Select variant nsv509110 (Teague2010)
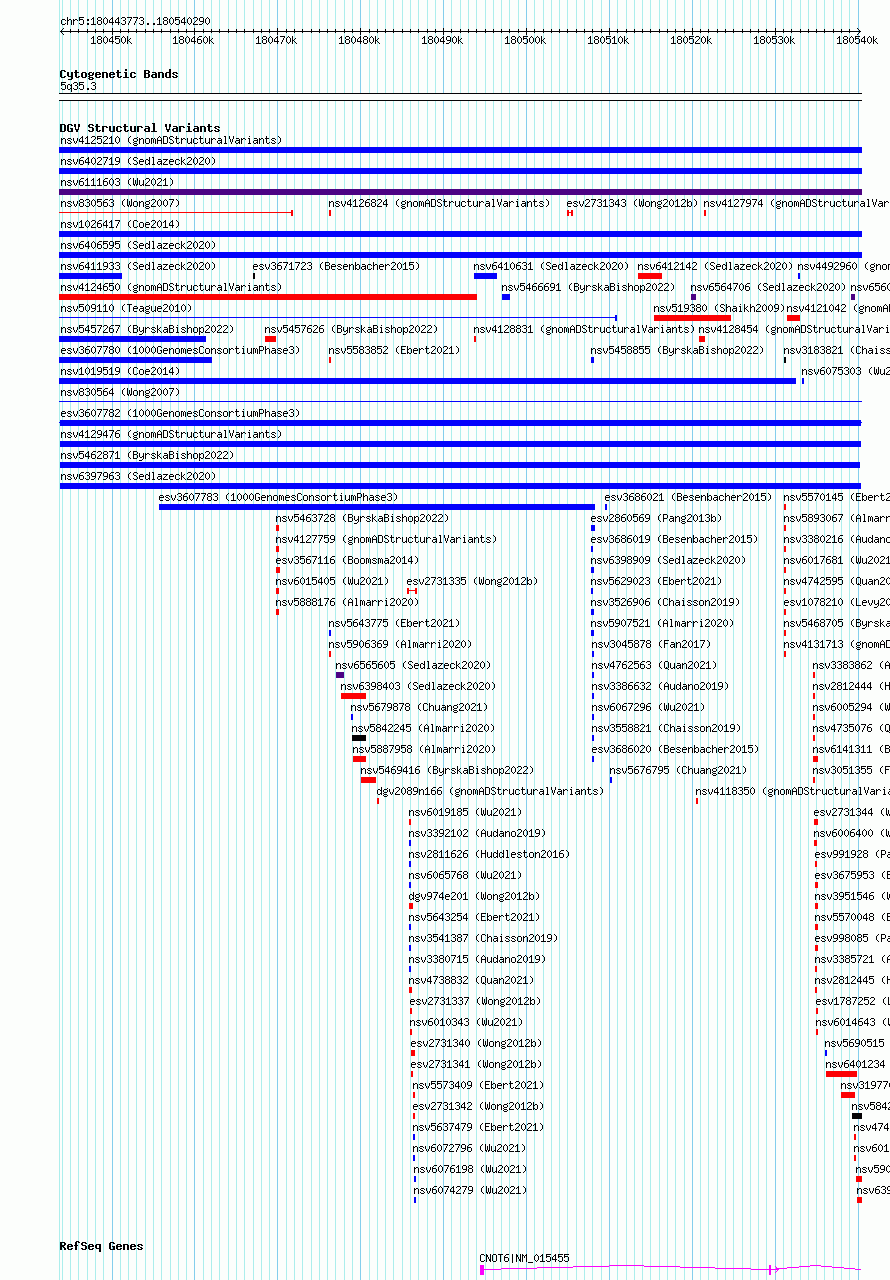 click(126, 308)
